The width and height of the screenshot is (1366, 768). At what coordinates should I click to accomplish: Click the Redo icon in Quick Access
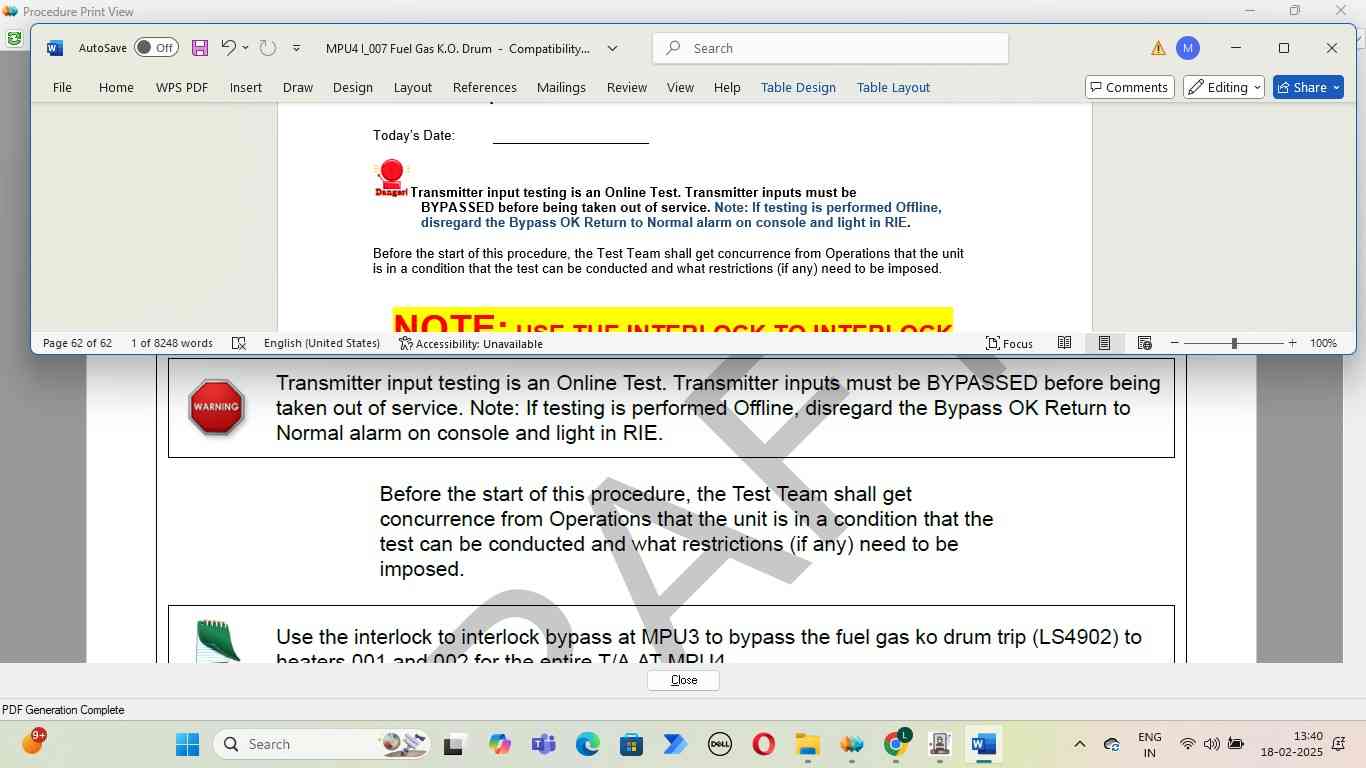(267, 48)
